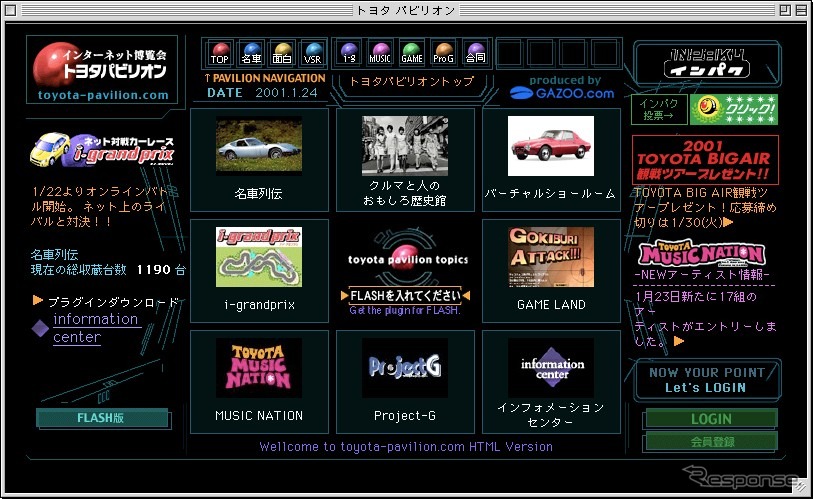
Task: Click the i-grand prix race car banner
Action: point(102,150)
